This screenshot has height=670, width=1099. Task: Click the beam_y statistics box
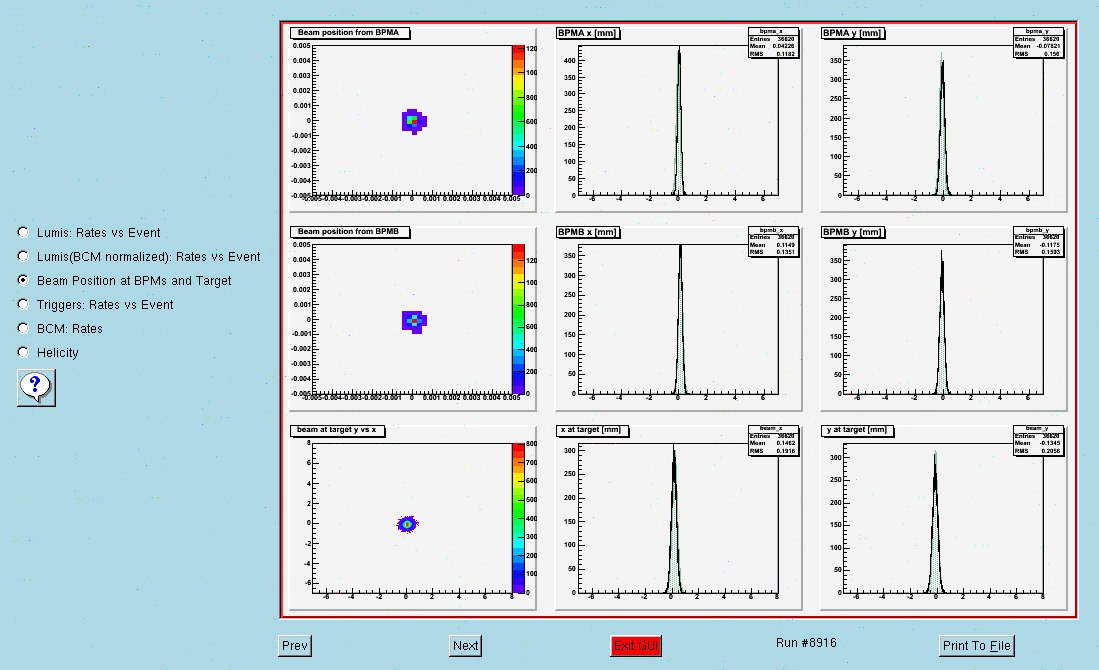click(x=1039, y=440)
